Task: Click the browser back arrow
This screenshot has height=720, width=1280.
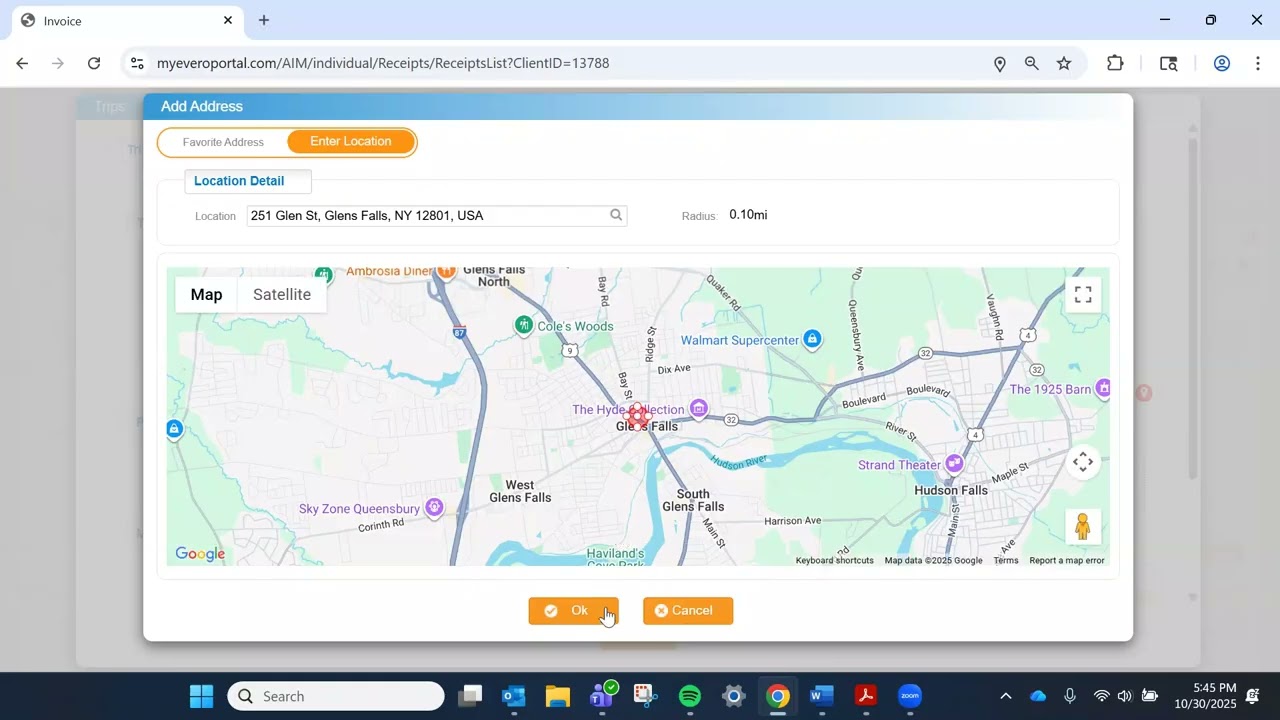Action: (x=22, y=63)
